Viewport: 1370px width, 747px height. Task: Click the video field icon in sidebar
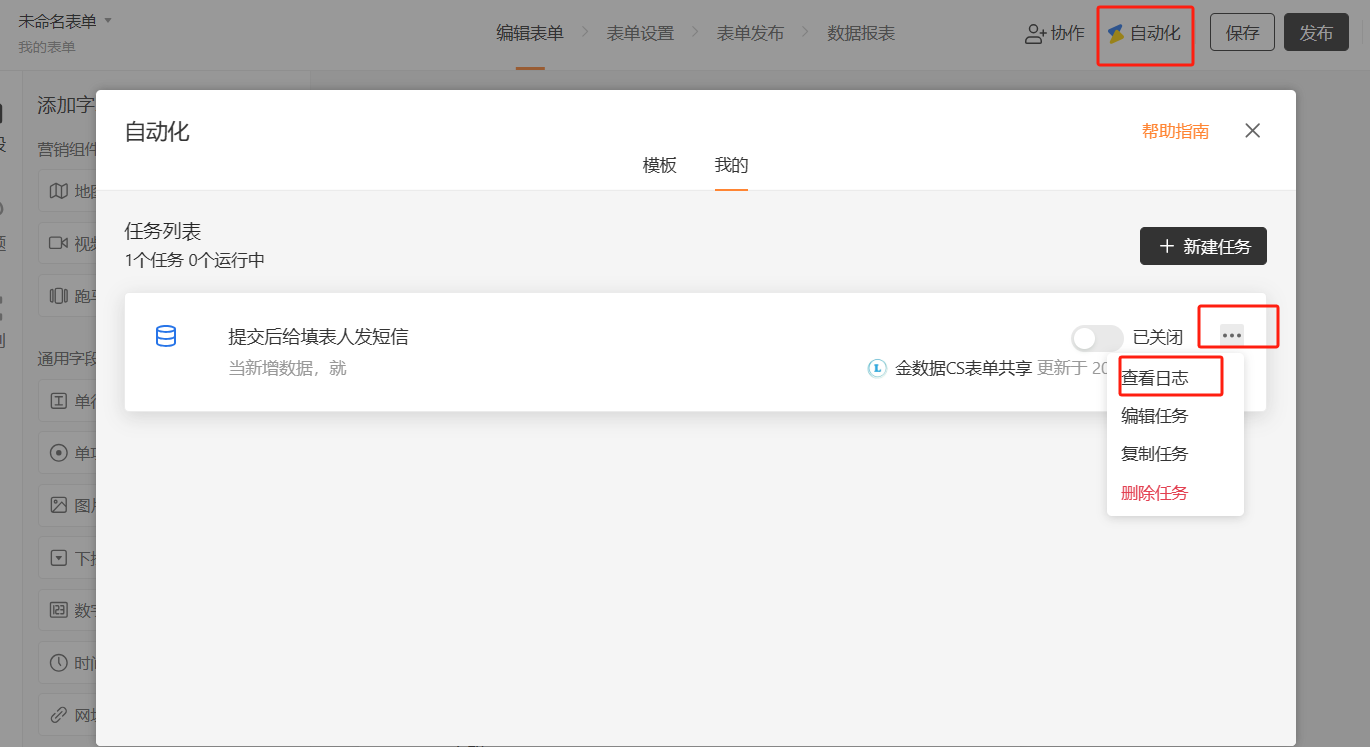pos(59,243)
